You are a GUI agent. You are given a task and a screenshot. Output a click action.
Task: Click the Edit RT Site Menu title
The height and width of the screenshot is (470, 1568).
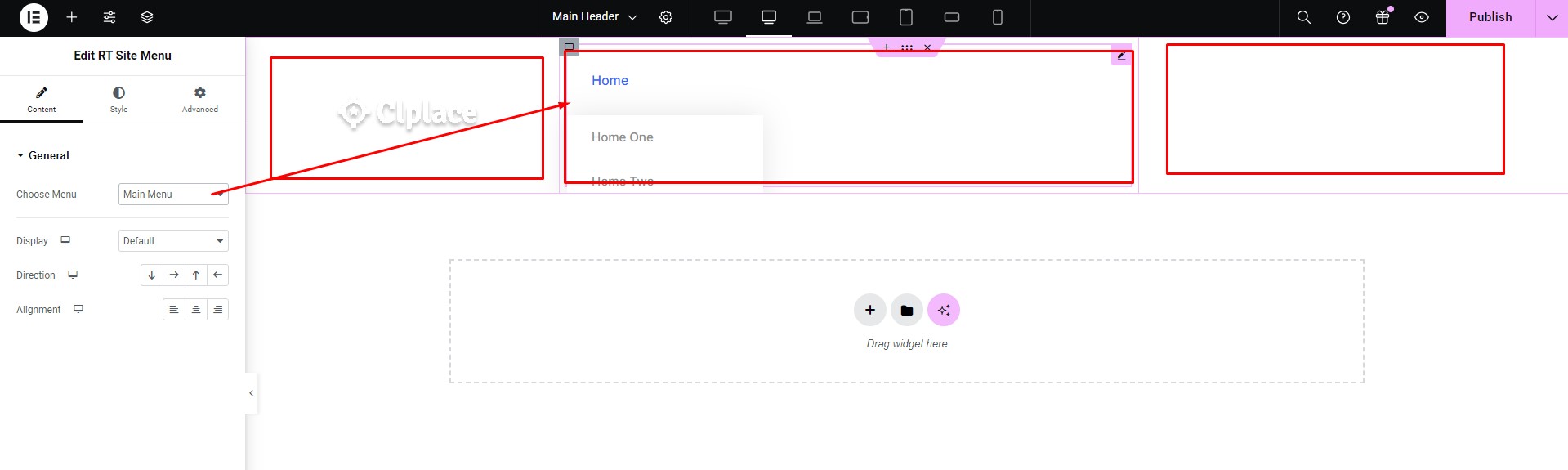click(123, 56)
